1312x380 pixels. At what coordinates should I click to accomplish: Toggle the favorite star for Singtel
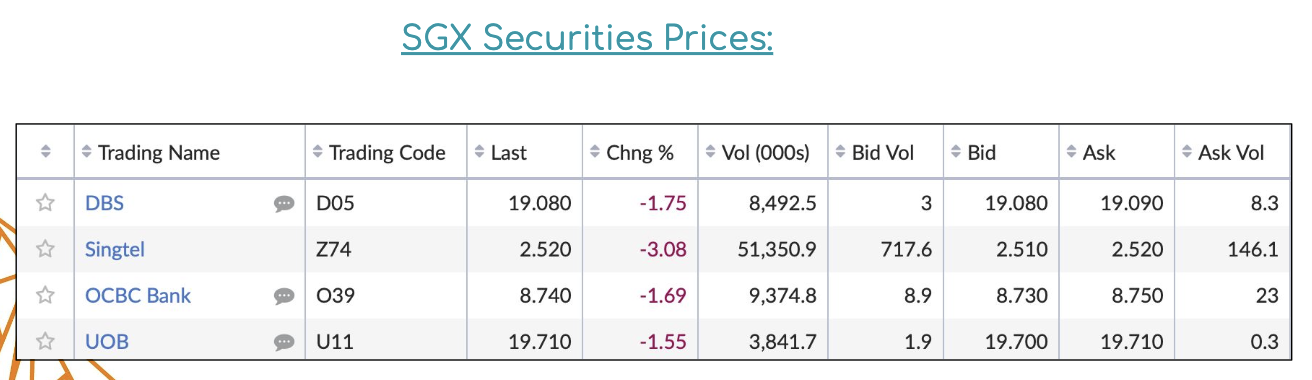45,249
